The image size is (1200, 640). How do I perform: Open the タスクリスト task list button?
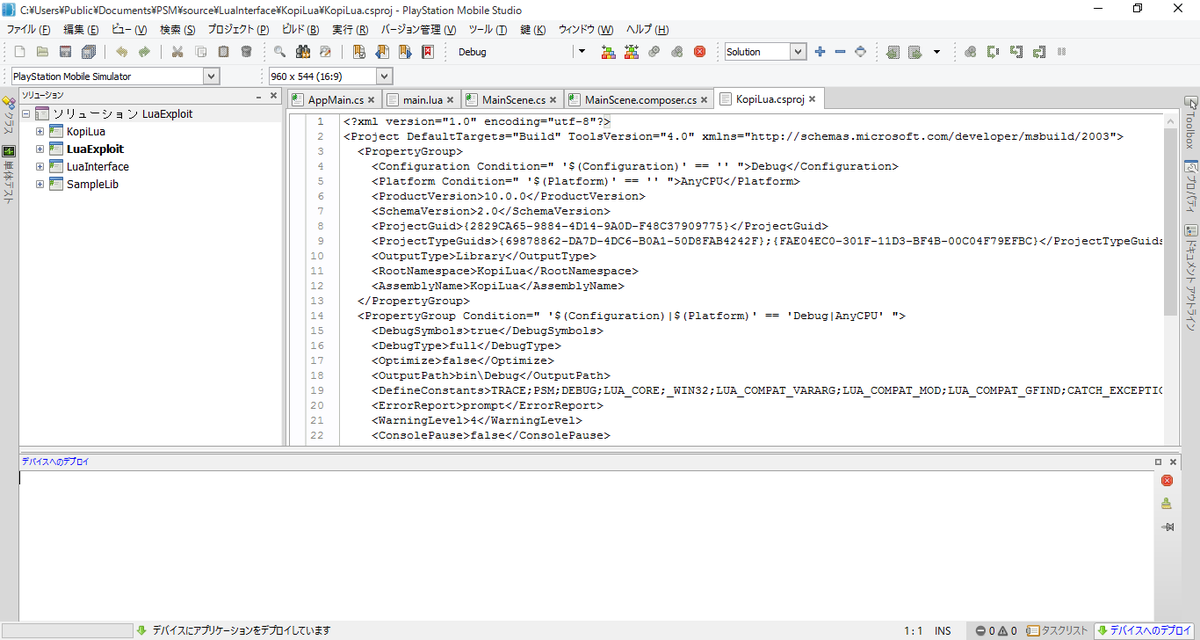coord(1056,630)
